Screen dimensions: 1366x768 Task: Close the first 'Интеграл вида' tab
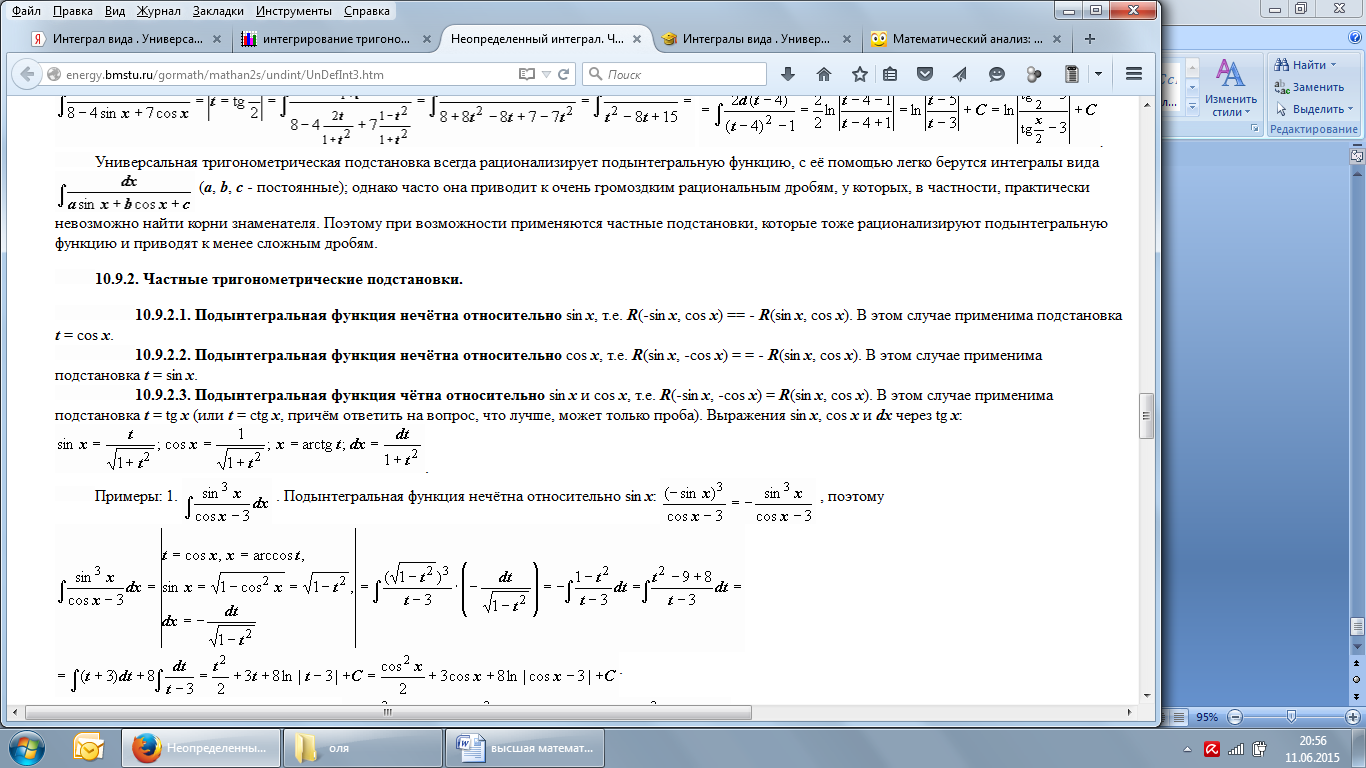(218, 40)
